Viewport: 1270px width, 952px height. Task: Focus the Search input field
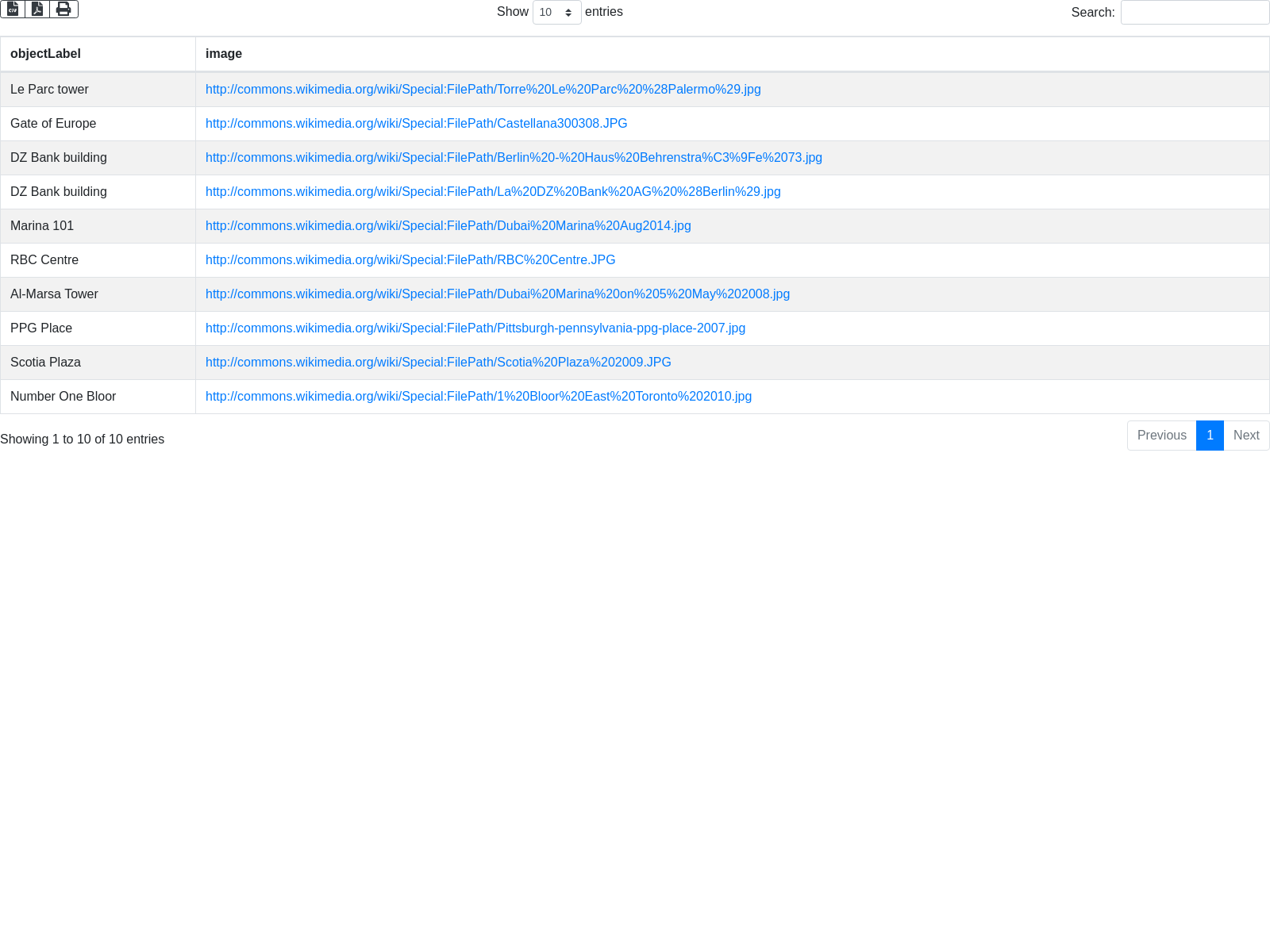pyautogui.click(x=1195, y=12)
